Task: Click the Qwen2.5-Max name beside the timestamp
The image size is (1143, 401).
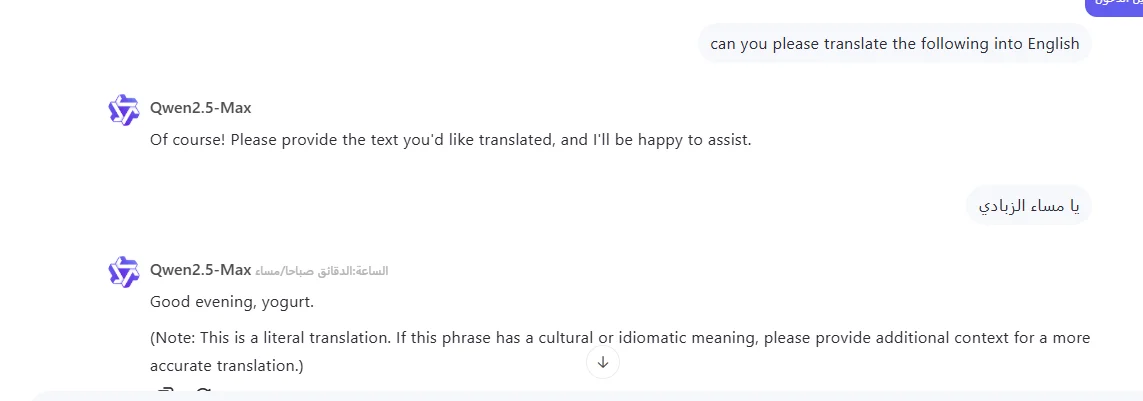Action: pyautogui.click(x=200, y=270)
